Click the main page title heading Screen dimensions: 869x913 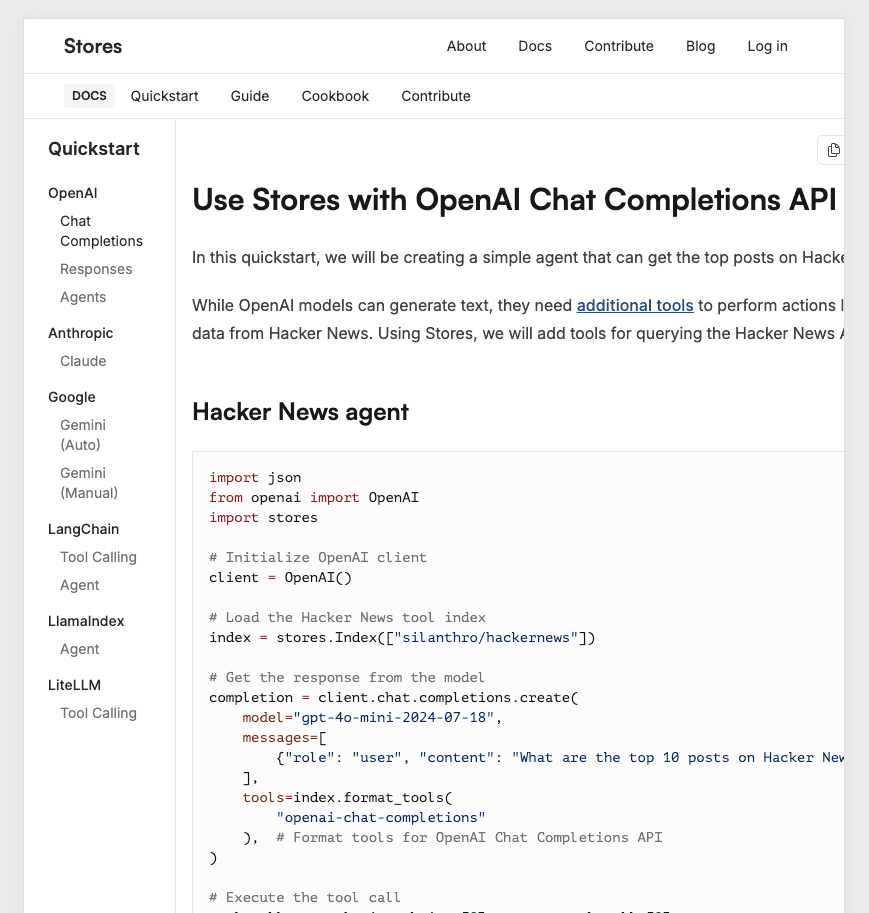pyautogui.click(x=514, y=200)
